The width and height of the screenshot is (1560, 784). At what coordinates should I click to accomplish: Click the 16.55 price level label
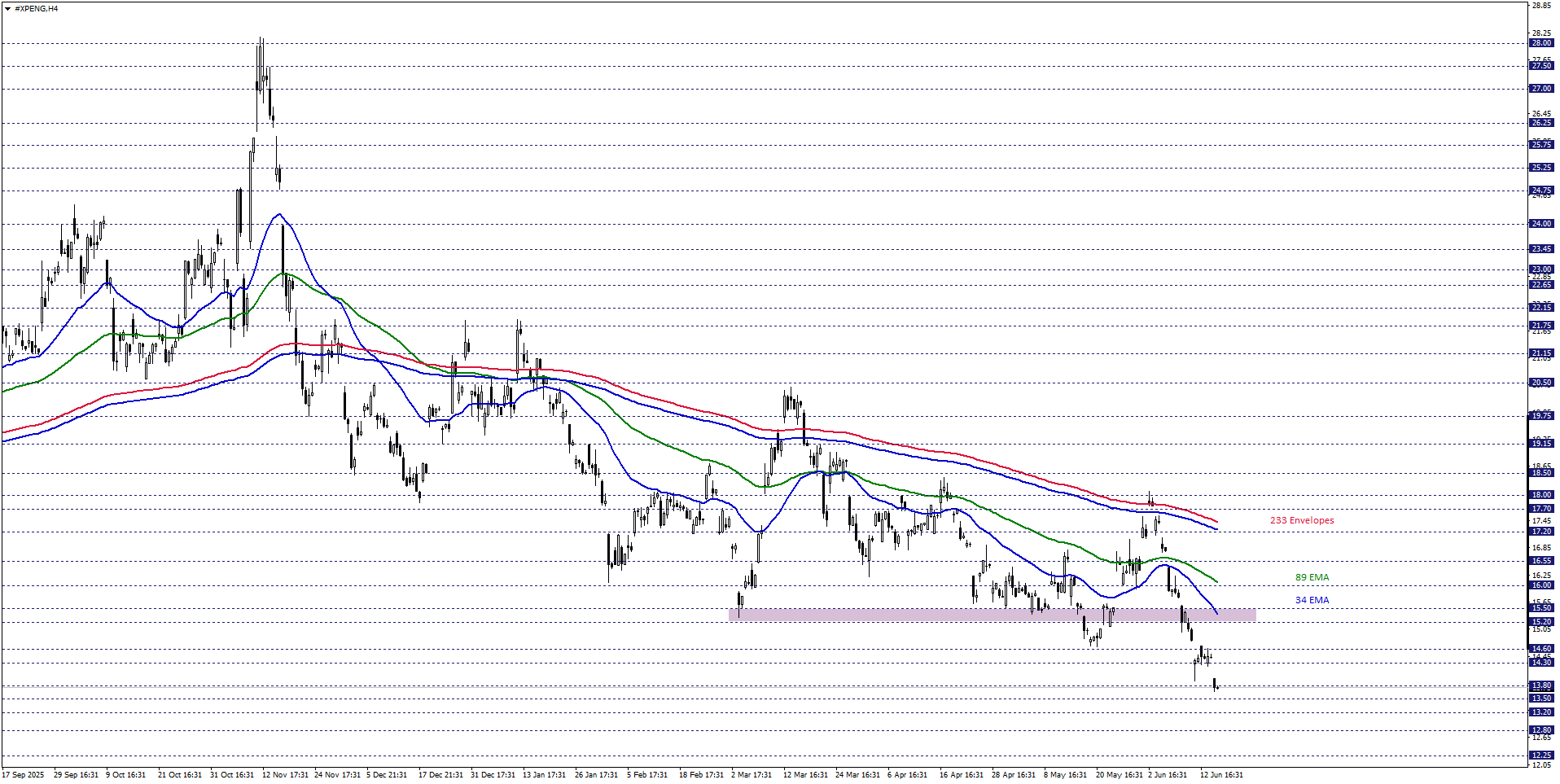[1541, 561]
